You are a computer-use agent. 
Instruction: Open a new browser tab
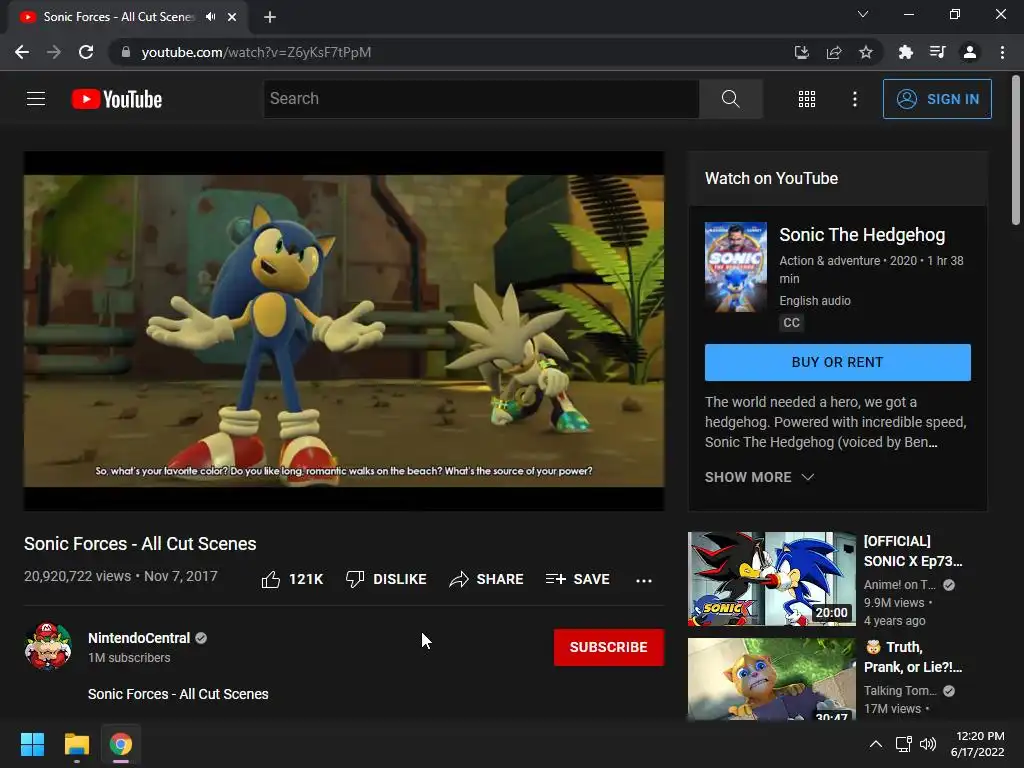[270, 17]
